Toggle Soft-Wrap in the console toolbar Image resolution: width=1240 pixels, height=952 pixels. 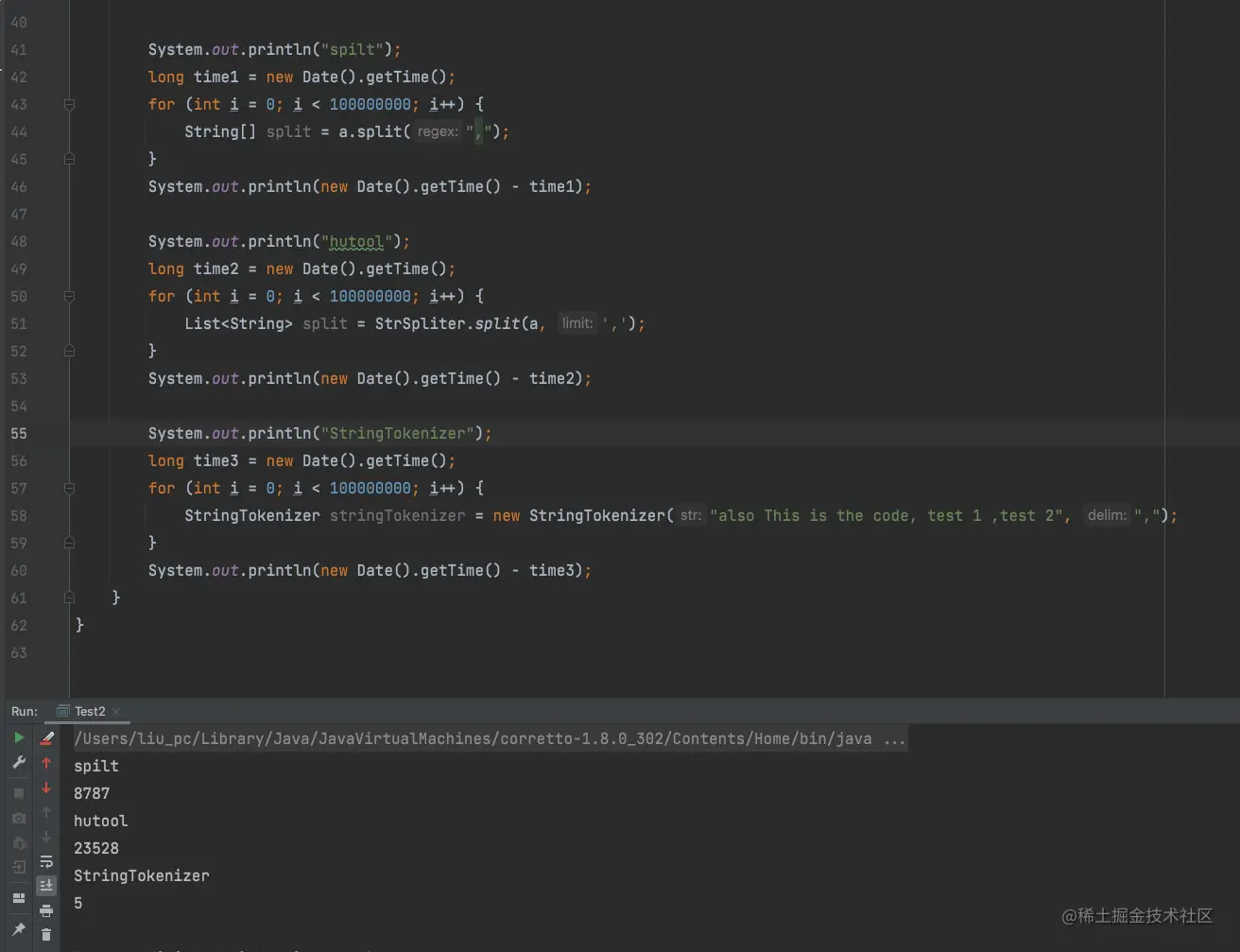click(46, 861)
